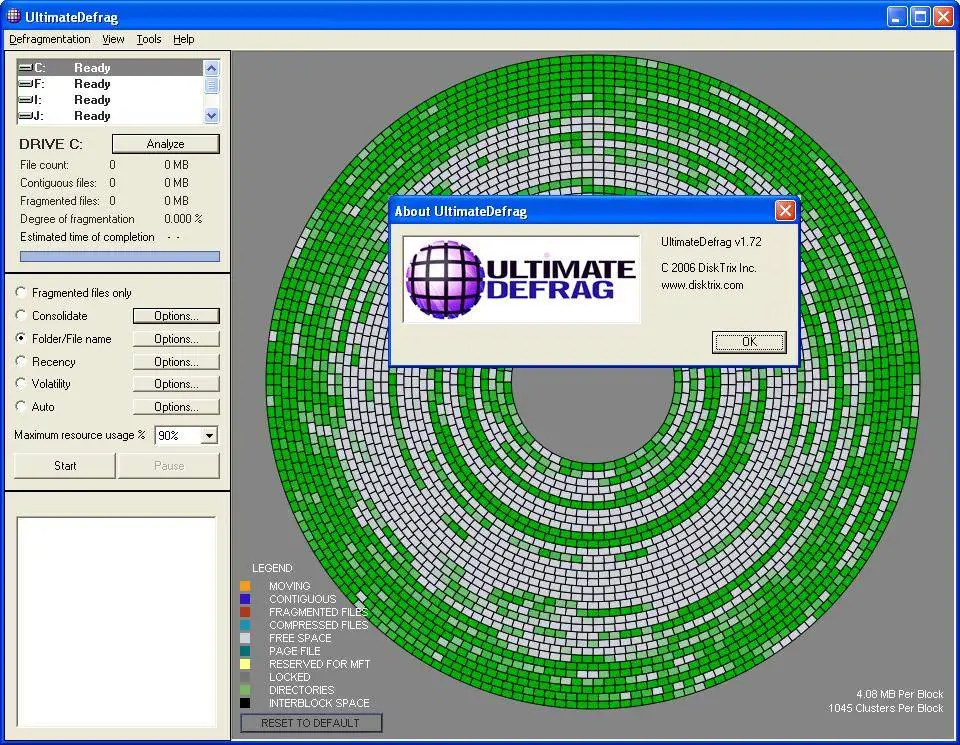960x745 pixels.
Task: Pick the RESERVED FOR MFT yellow swatch
Action: click(x=245, y=664)
